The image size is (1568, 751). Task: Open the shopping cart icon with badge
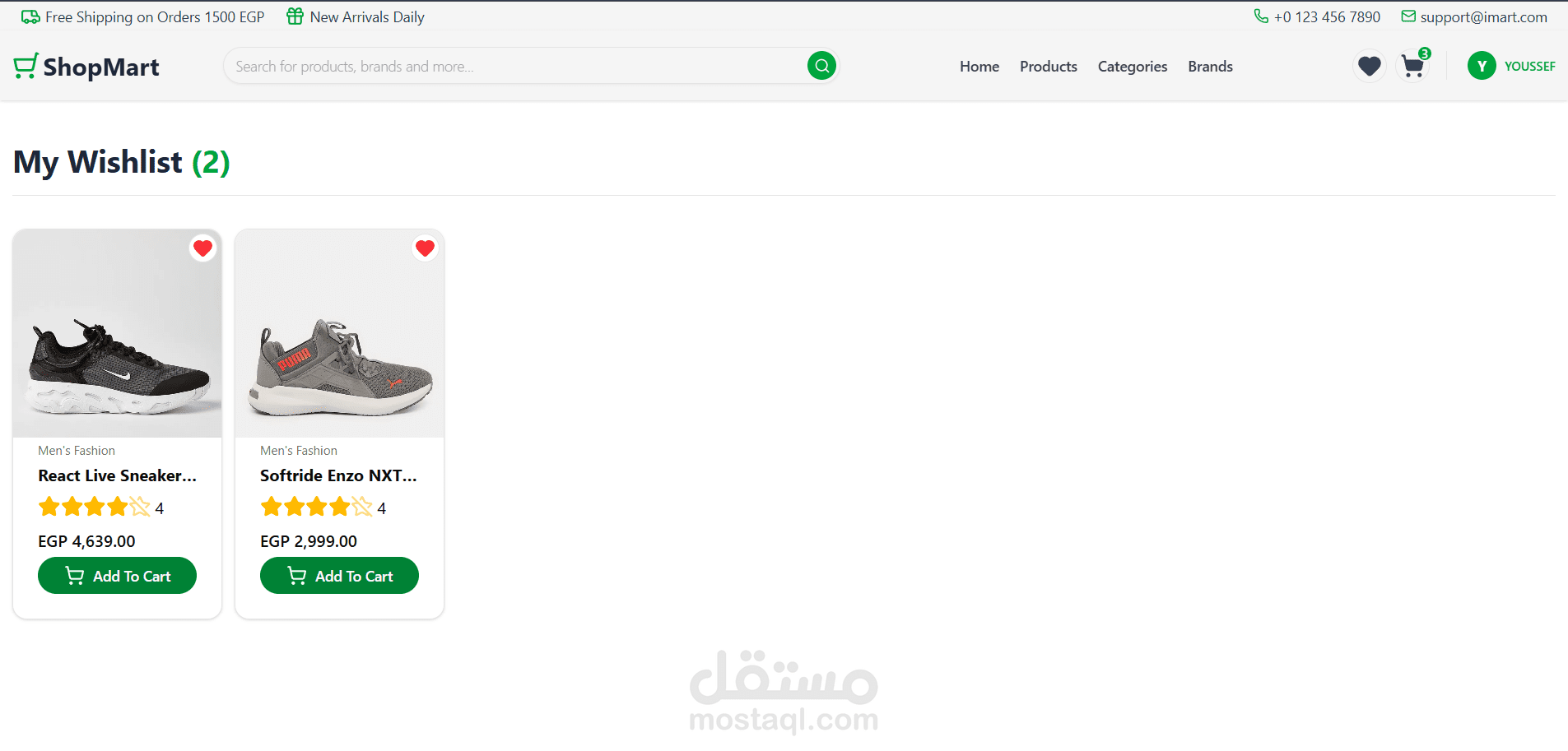[1414, 65]
